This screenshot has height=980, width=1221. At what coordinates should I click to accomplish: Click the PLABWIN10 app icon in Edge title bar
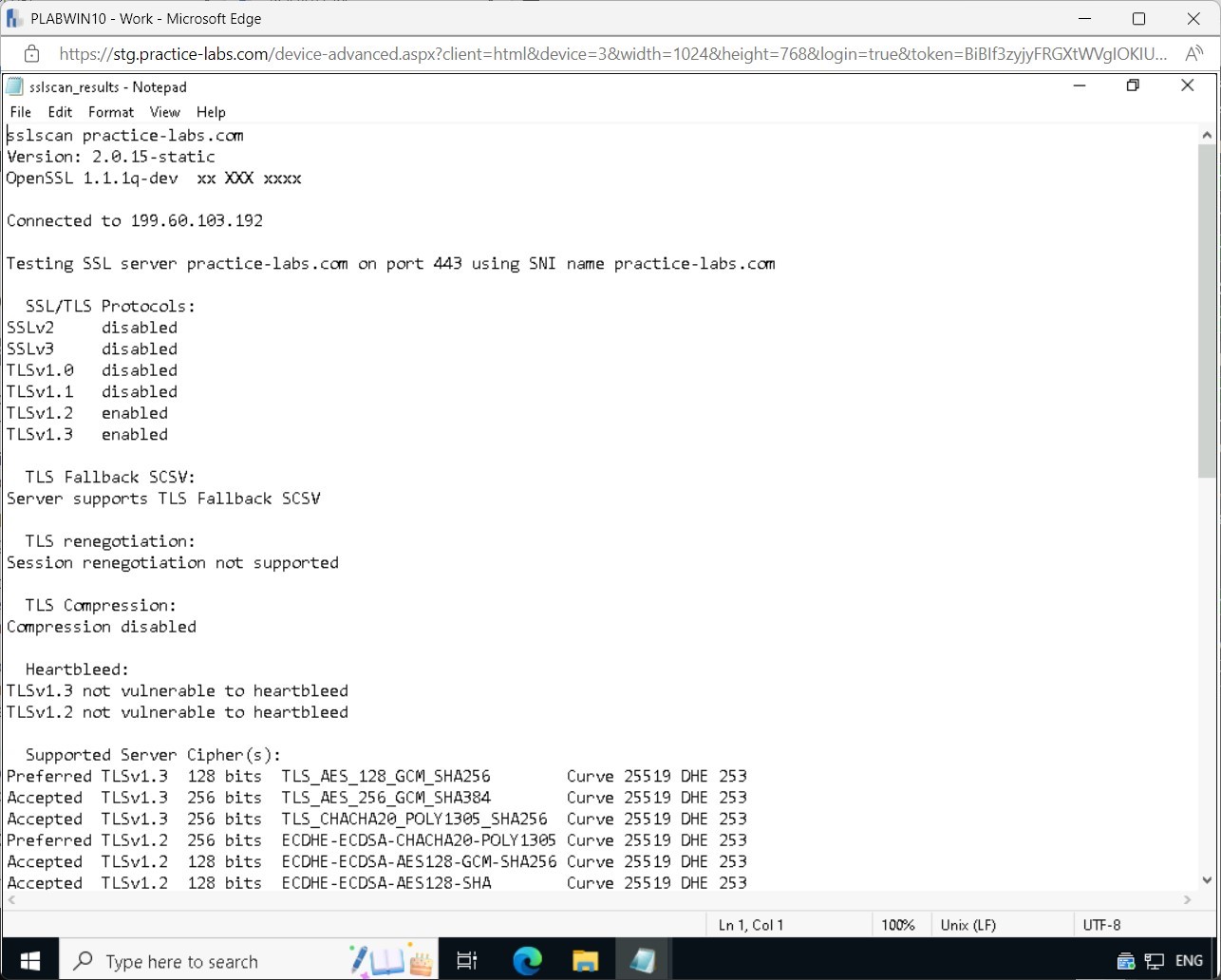tap(14, 18)
